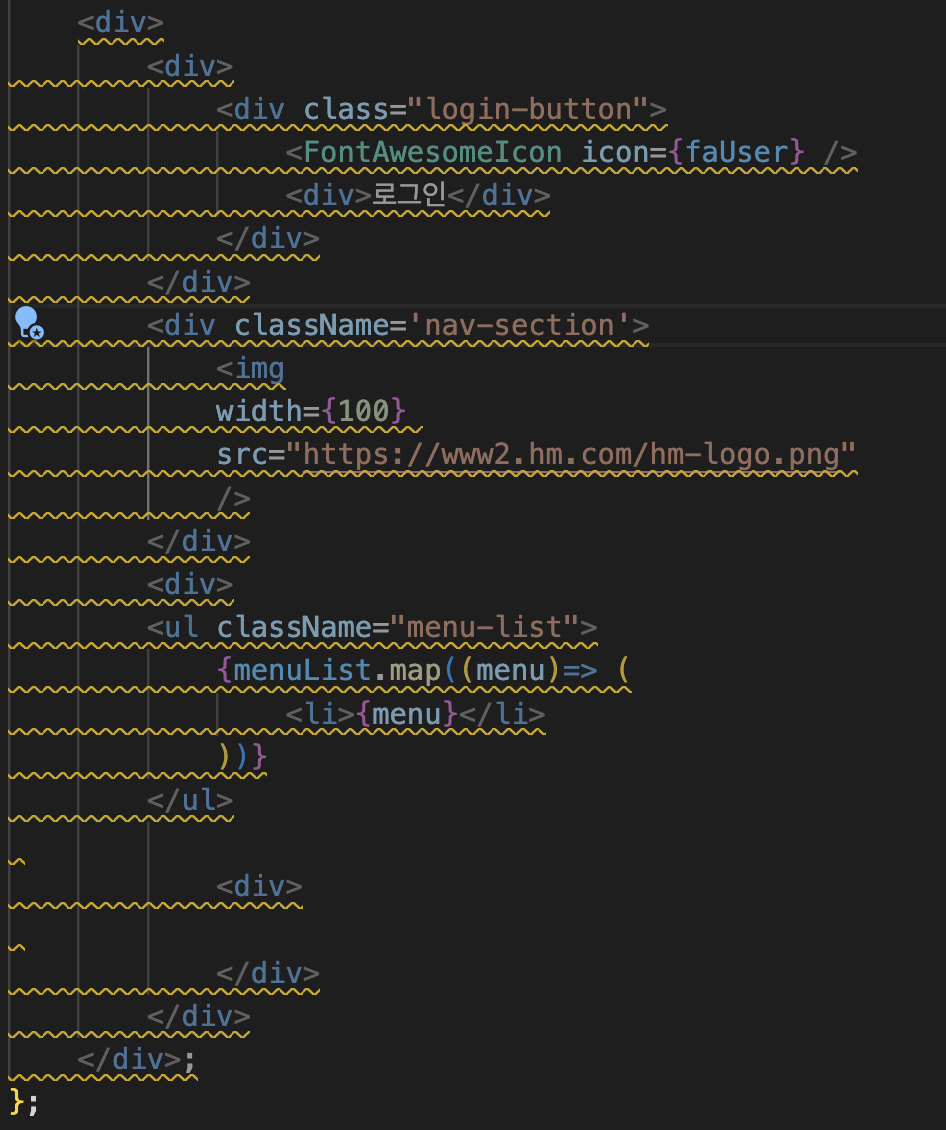Click the opening img tag

pos(251,369)
